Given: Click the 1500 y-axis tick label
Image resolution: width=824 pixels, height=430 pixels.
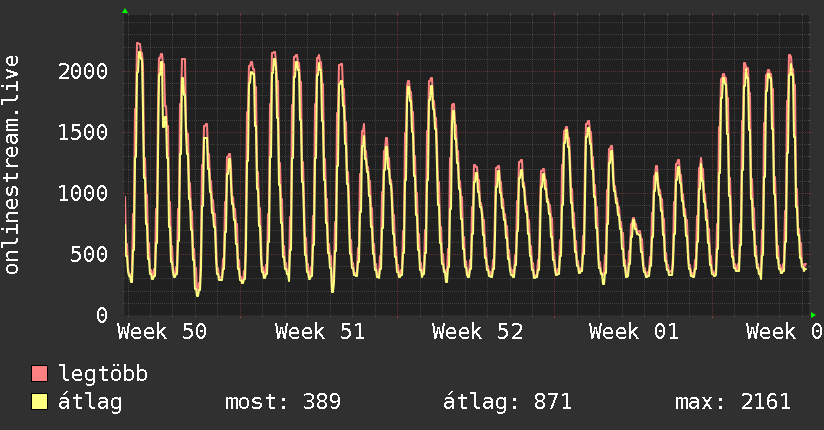Looking at the screenshot, I should coord(83,132).
